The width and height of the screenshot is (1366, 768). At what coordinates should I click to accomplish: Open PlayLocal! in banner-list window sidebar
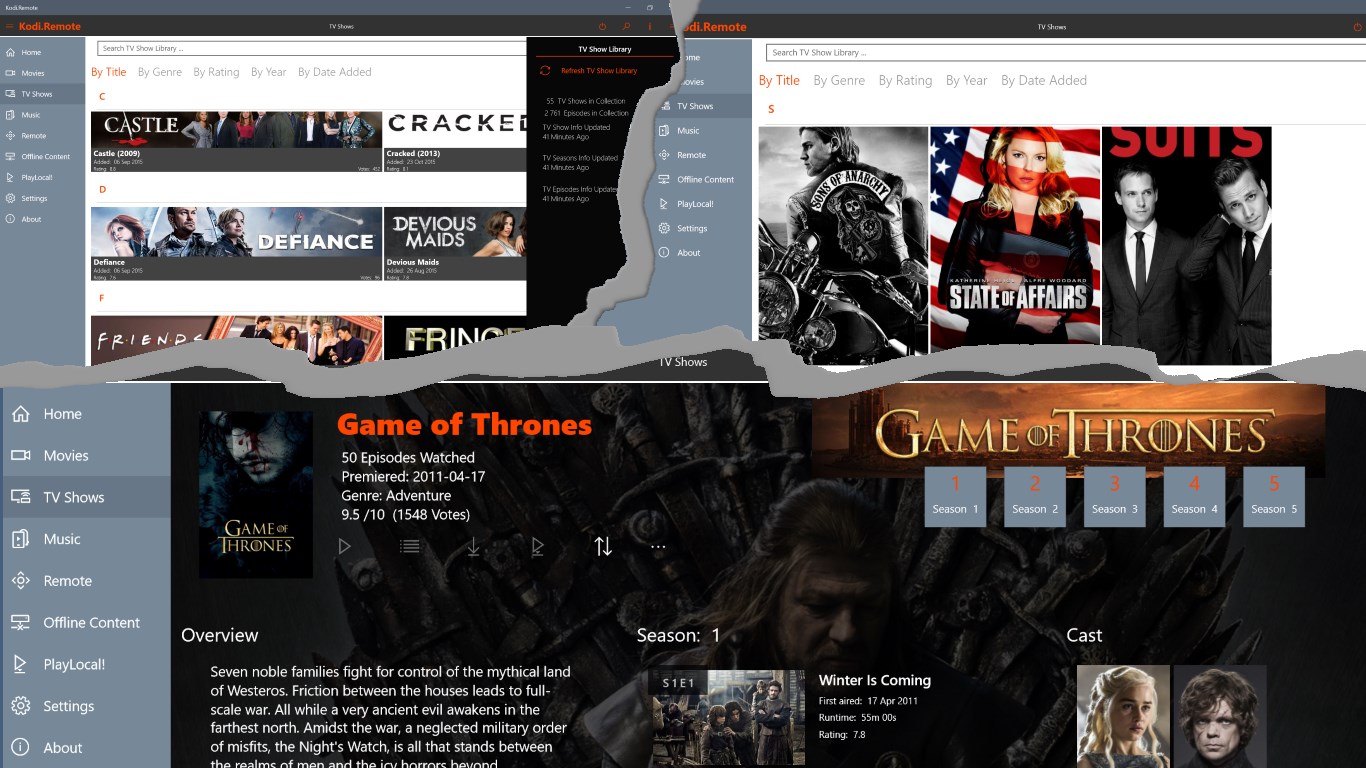43,177
